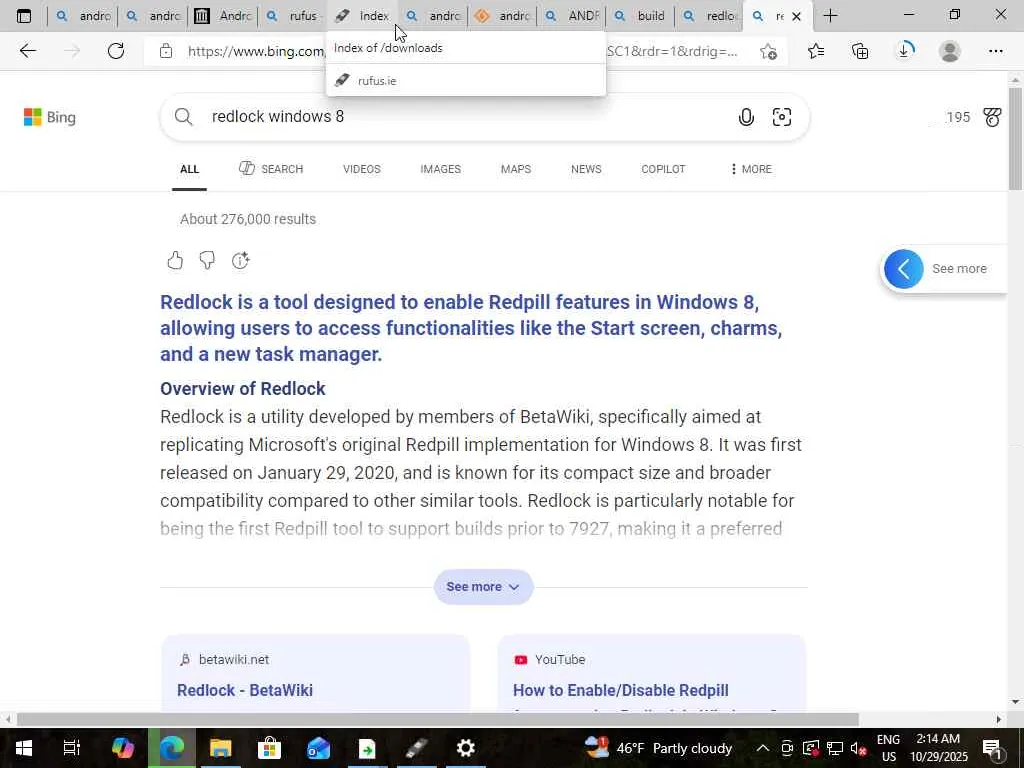Image resolution: width=1024 pixels, height=768 pixels.
Task: Open Task View on the taskbar
Action: pyautogui.click(x=72, y=748)
